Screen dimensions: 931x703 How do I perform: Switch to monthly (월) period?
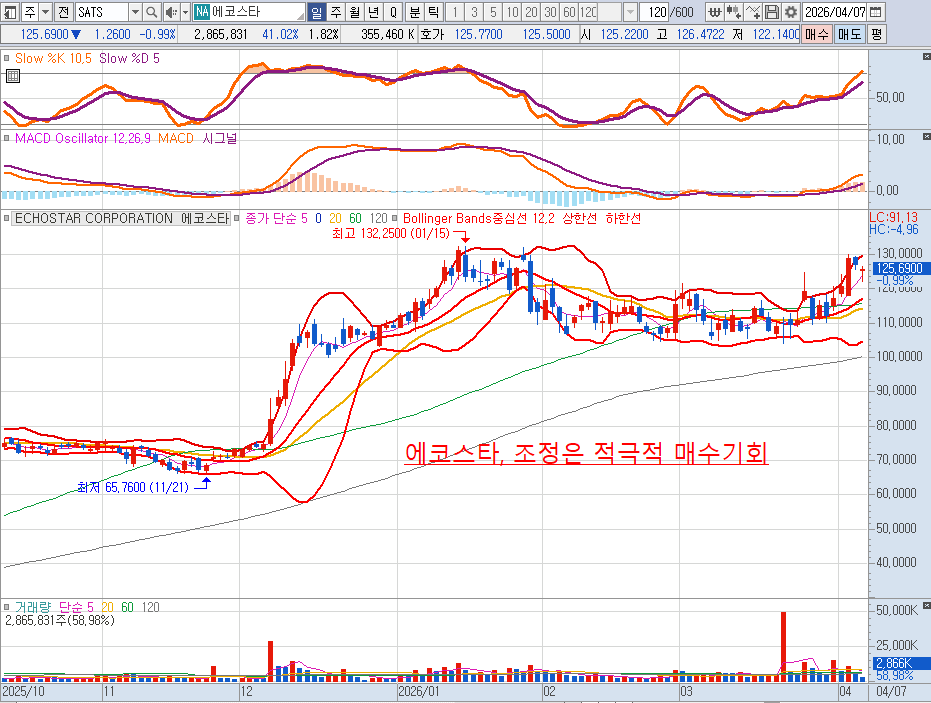pyautogui.click(x=354, y=12)
